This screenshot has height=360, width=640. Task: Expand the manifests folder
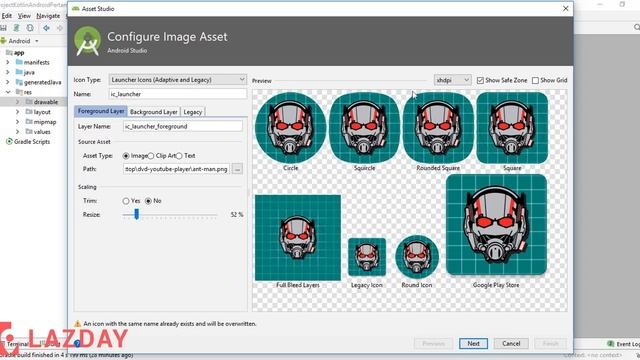click(8, 62)
